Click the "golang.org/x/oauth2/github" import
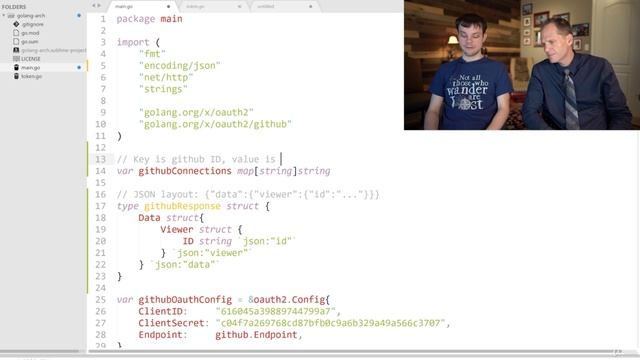Image resolution: width=640 pixels, height=360 pixels. (x=215, y=124)
